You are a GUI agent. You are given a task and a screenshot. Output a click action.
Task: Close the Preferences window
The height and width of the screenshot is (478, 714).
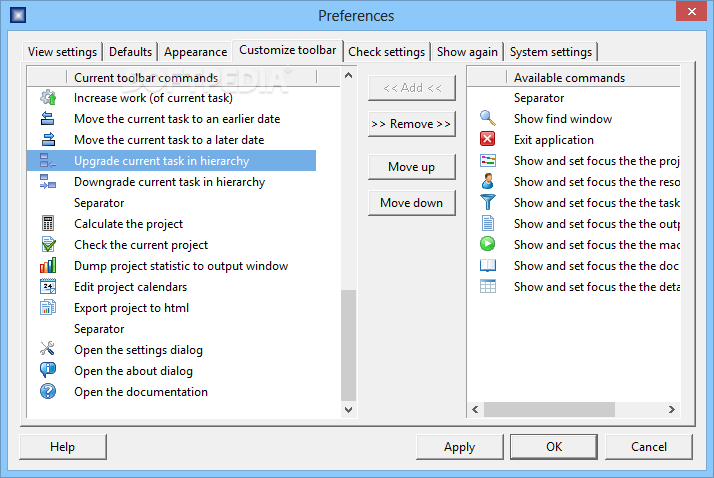[x=691, y=11]
